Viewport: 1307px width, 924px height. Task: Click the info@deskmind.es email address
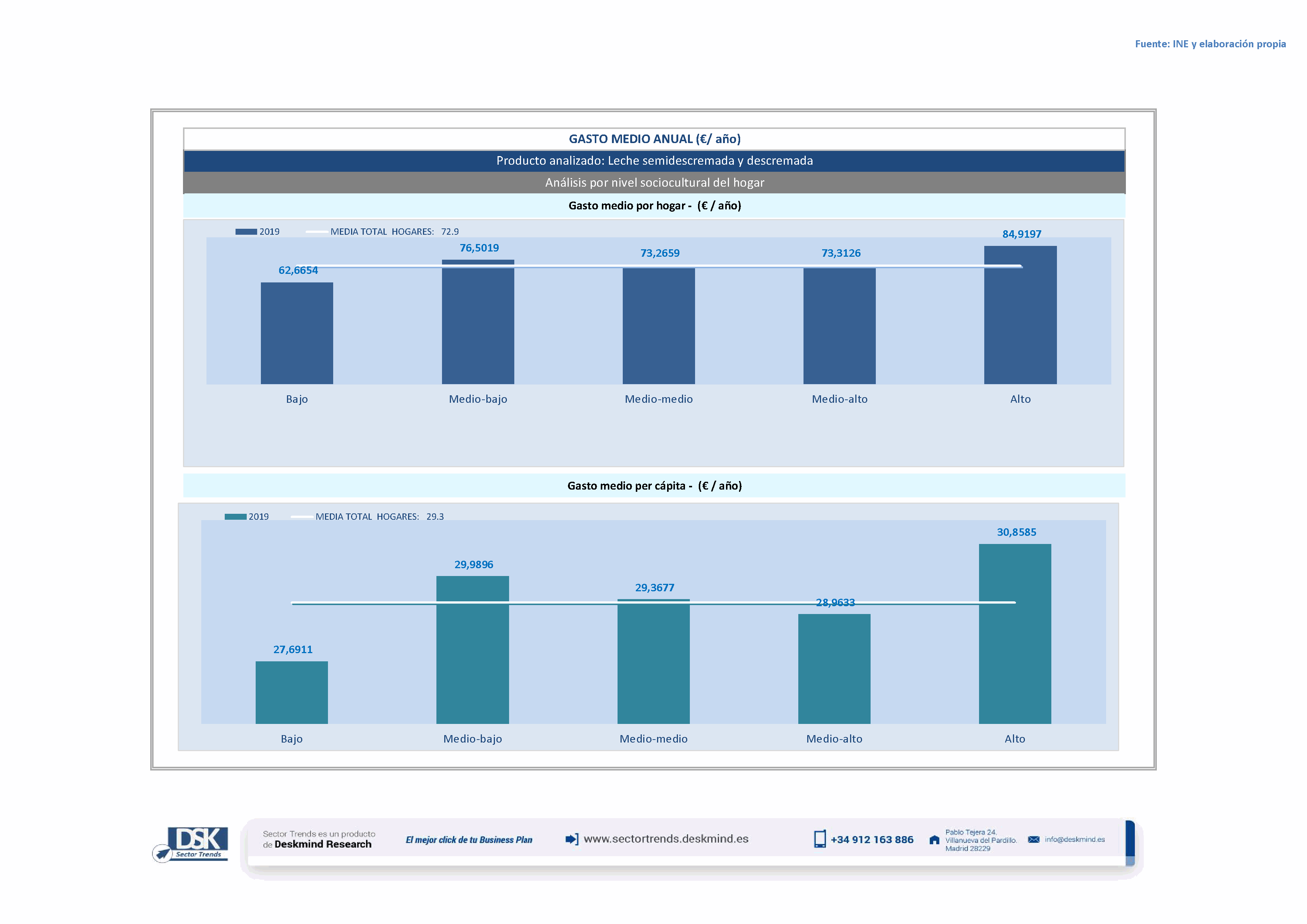coord(1075,839)
